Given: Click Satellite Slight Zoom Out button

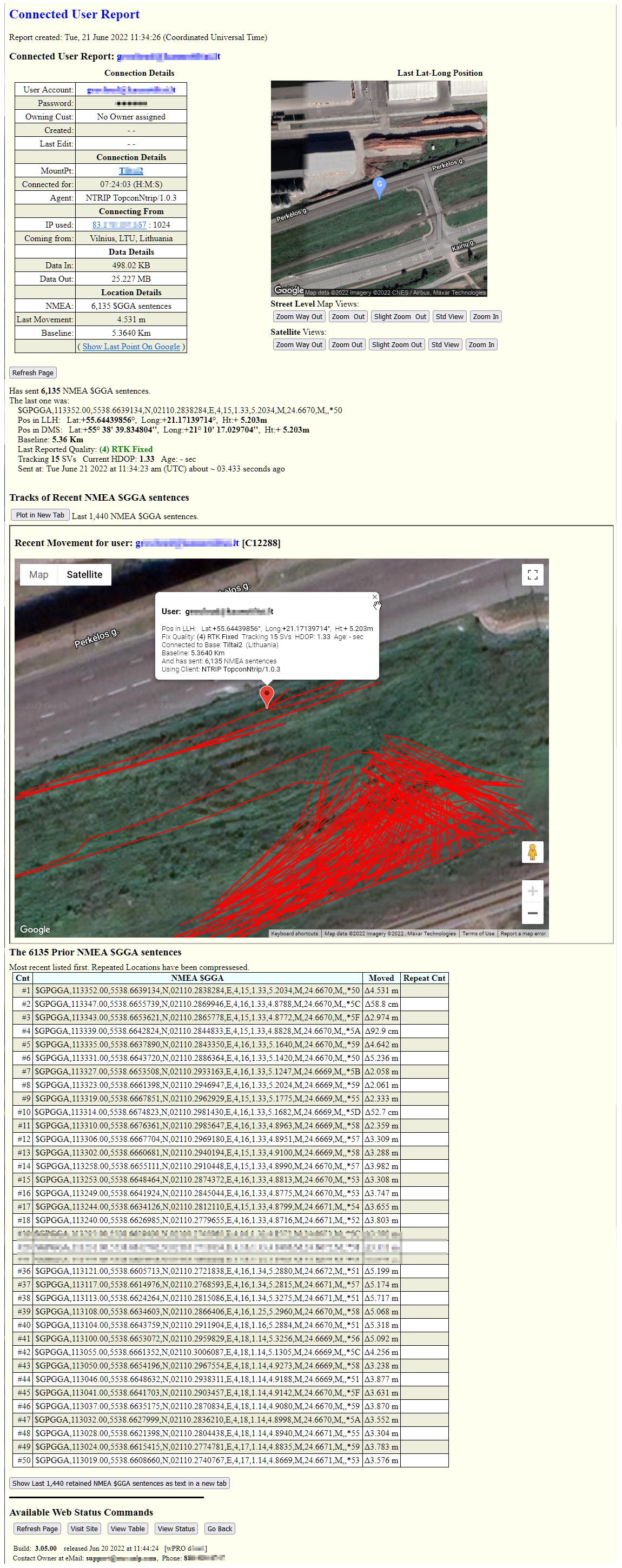Looking at the screenshot, I should click(x=396, y=344).
